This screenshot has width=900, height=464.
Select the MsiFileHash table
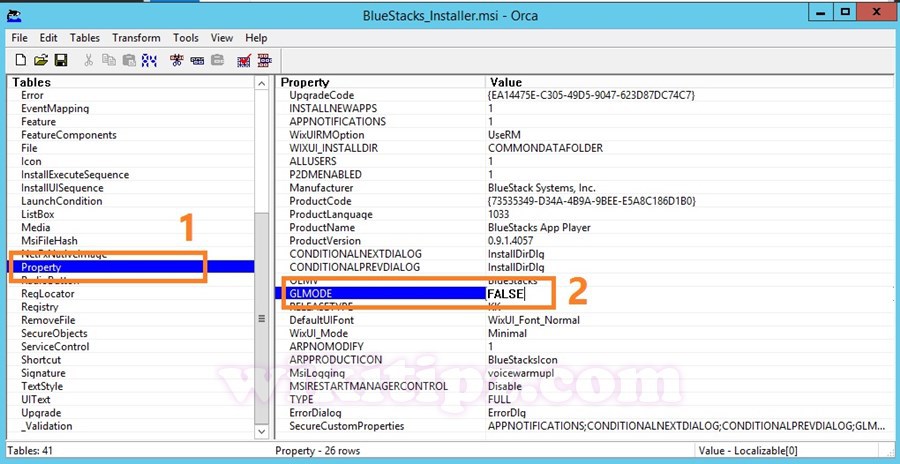tap(49, 241)
